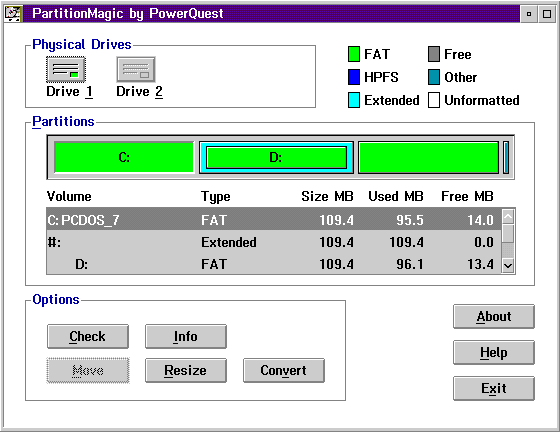Click the 95.5 Used MB value
Viewport: 560px width, 432px height.
[x=410, y=220]
